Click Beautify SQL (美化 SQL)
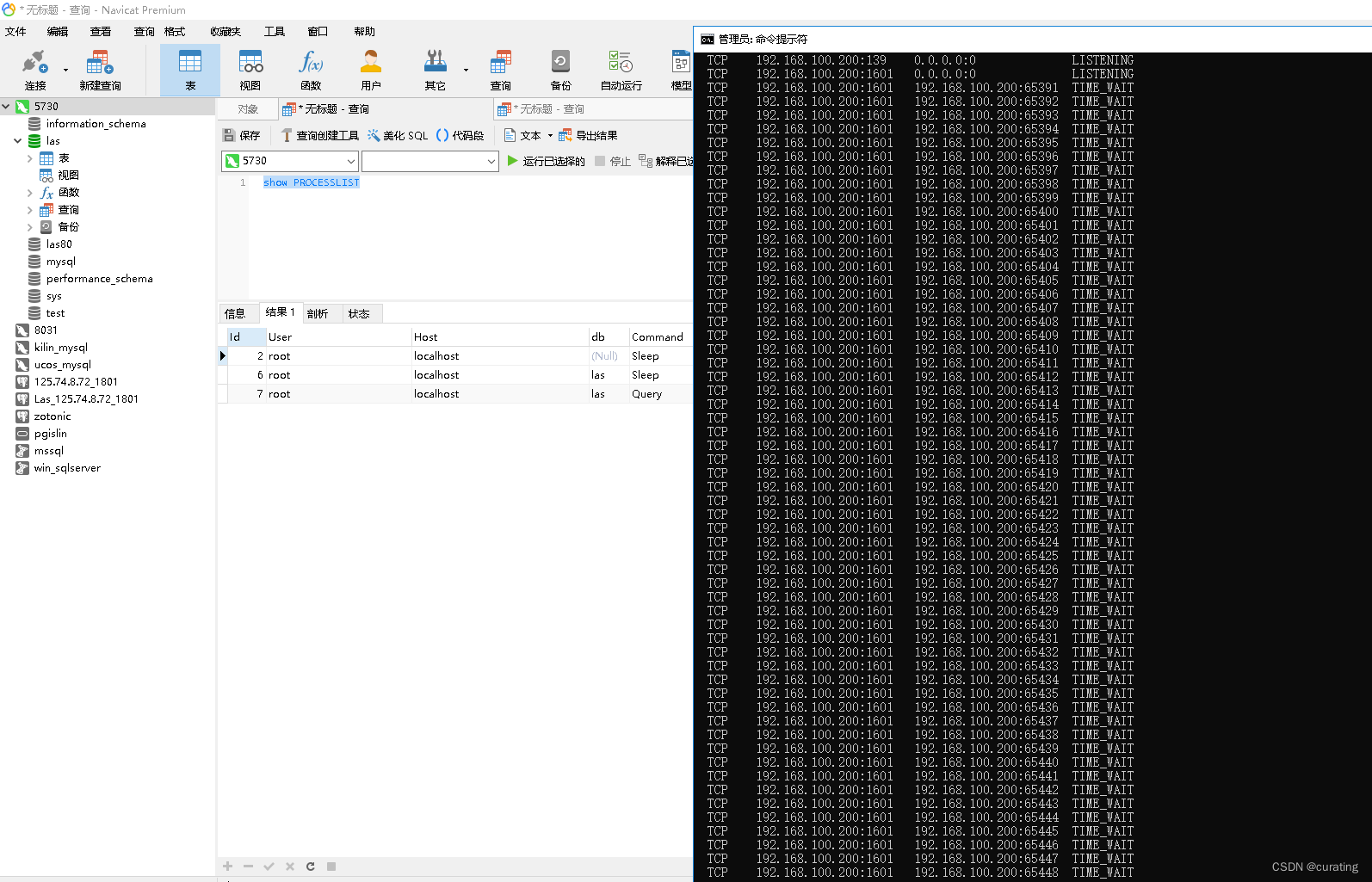 398,135
